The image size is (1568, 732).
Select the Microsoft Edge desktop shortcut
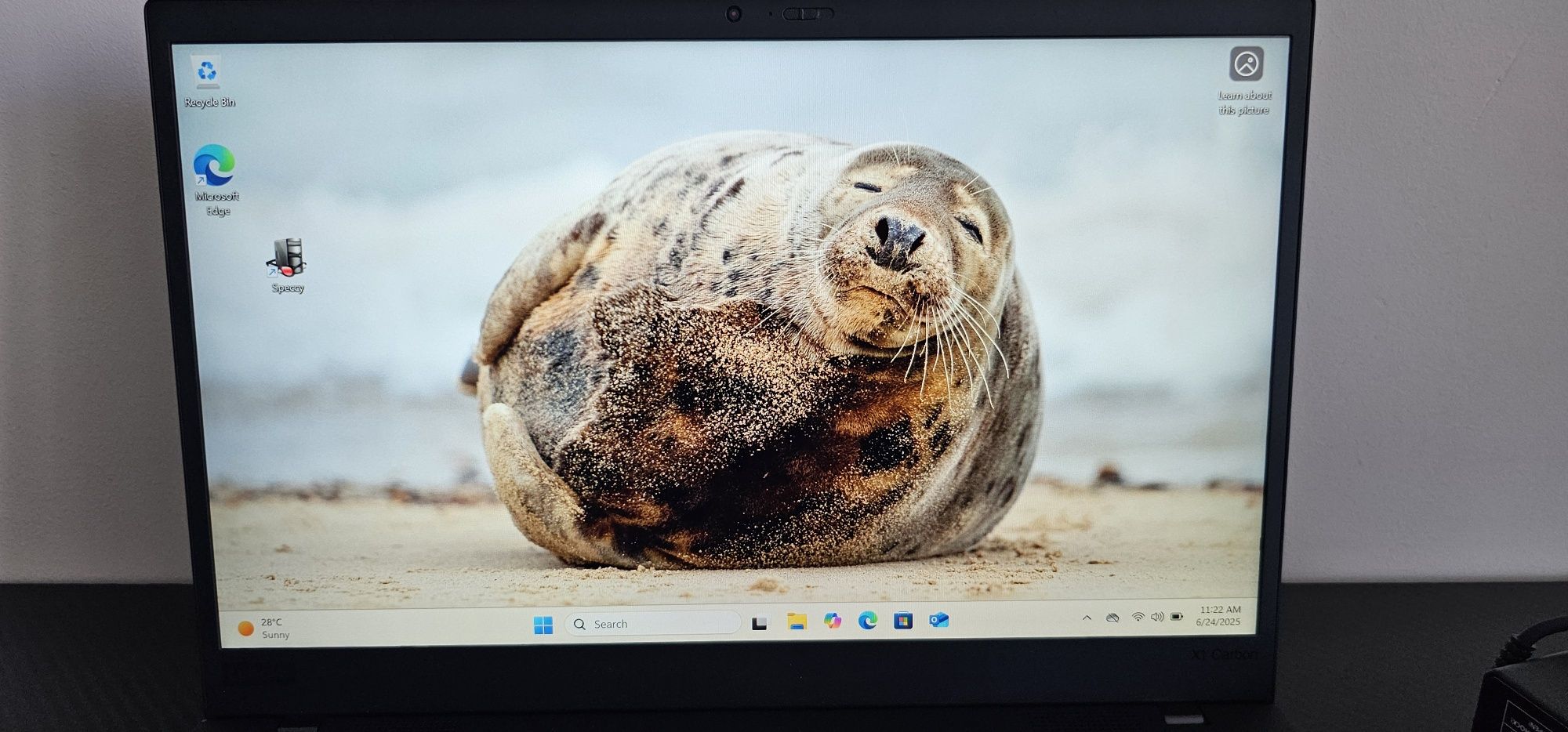[x=216, y=179]
